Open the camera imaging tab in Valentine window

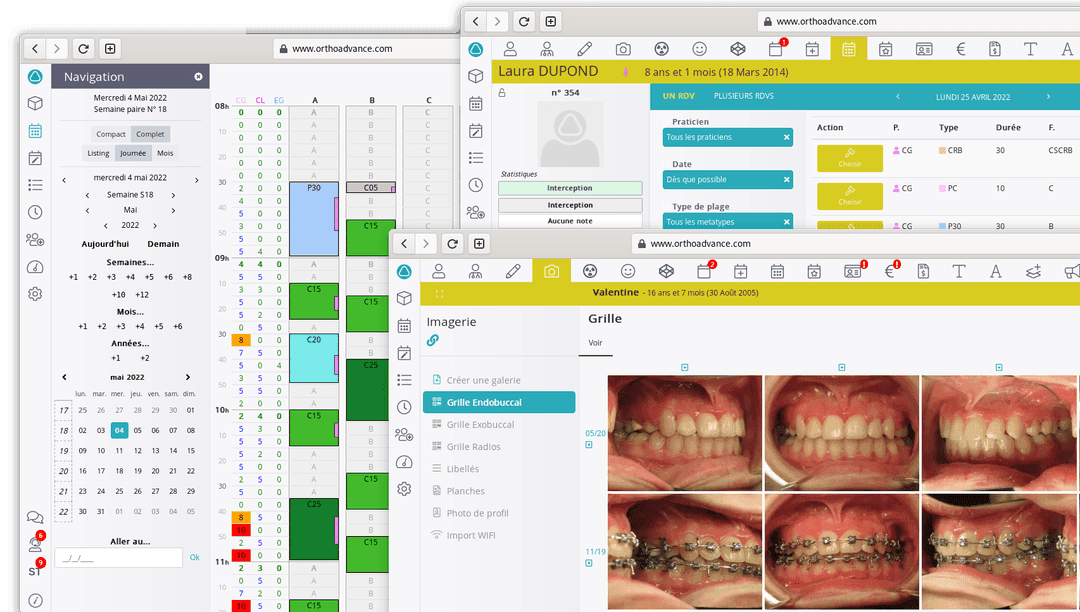(x=551, y=271)
